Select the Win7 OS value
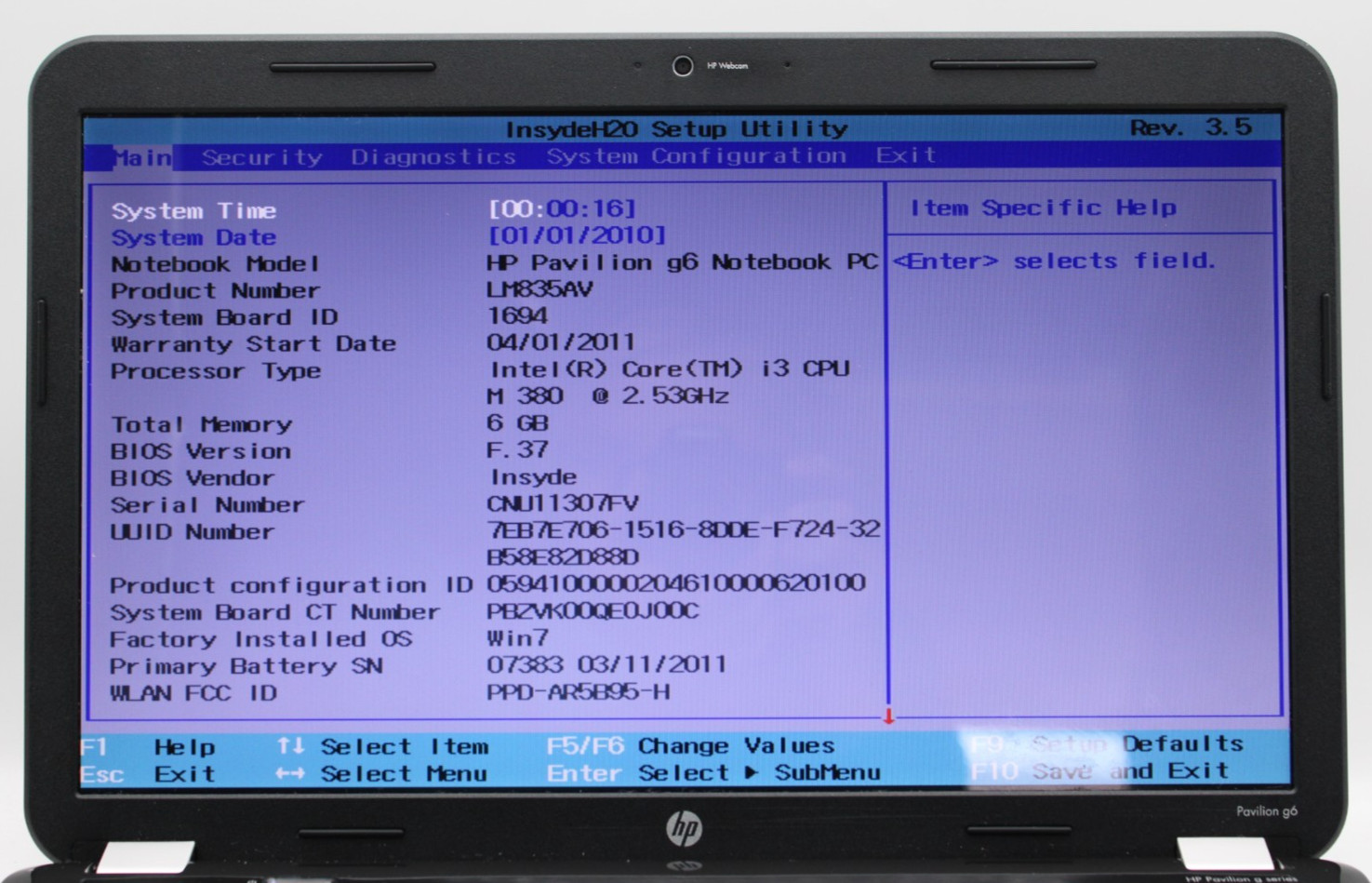 click(517, 638)
